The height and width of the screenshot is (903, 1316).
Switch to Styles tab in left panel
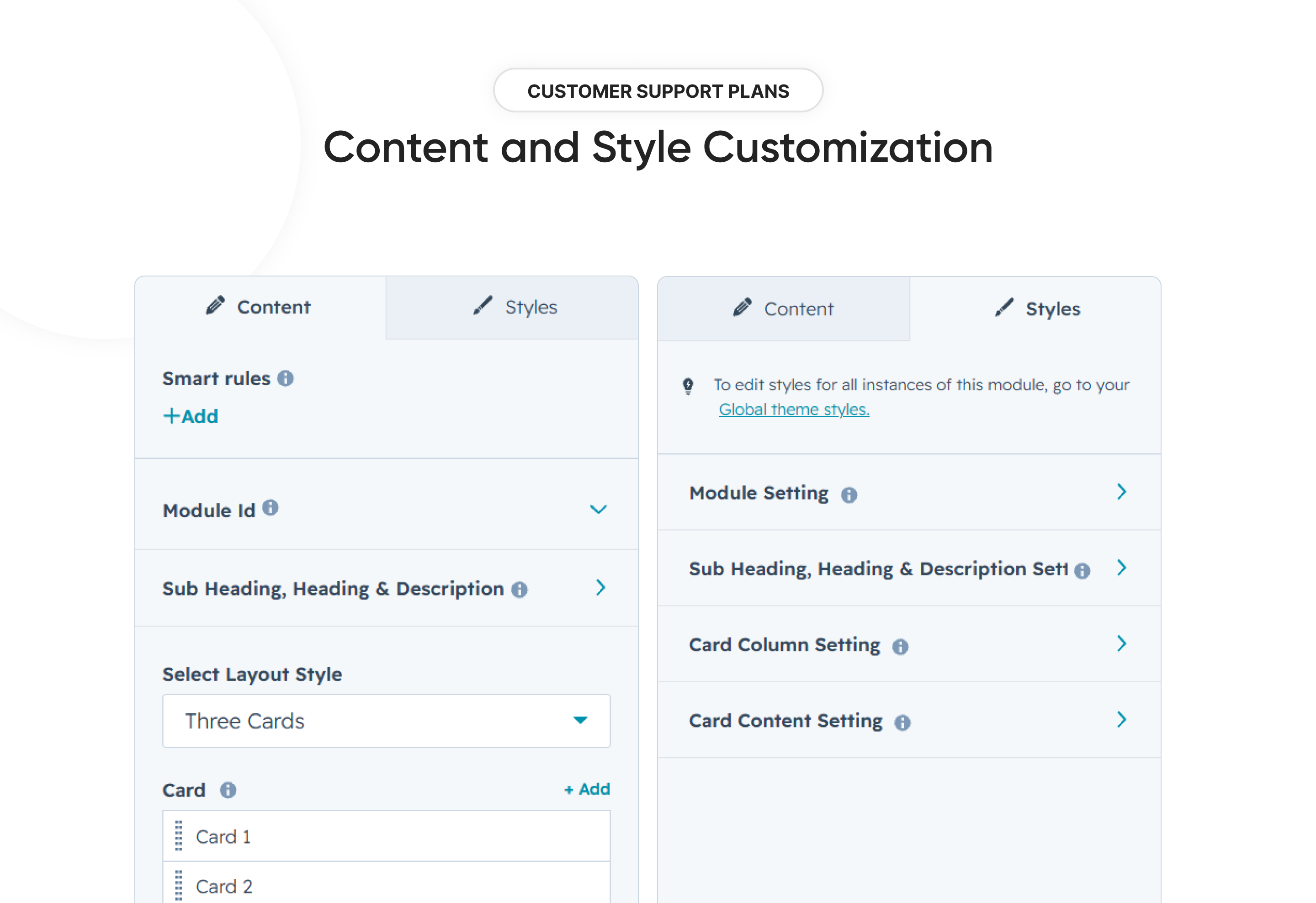[512, 308]
